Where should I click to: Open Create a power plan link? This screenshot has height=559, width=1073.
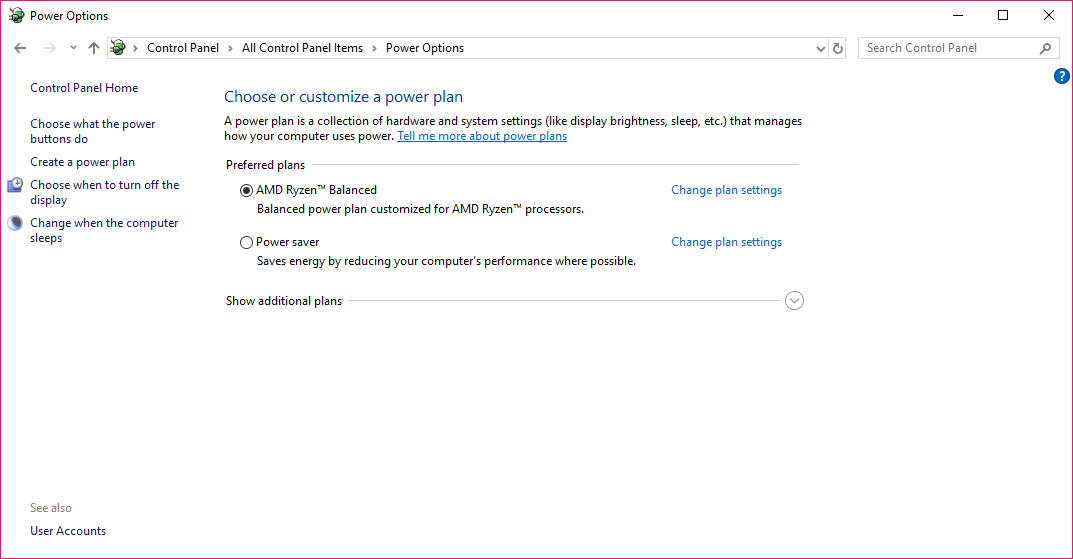(x=82, y=162)
